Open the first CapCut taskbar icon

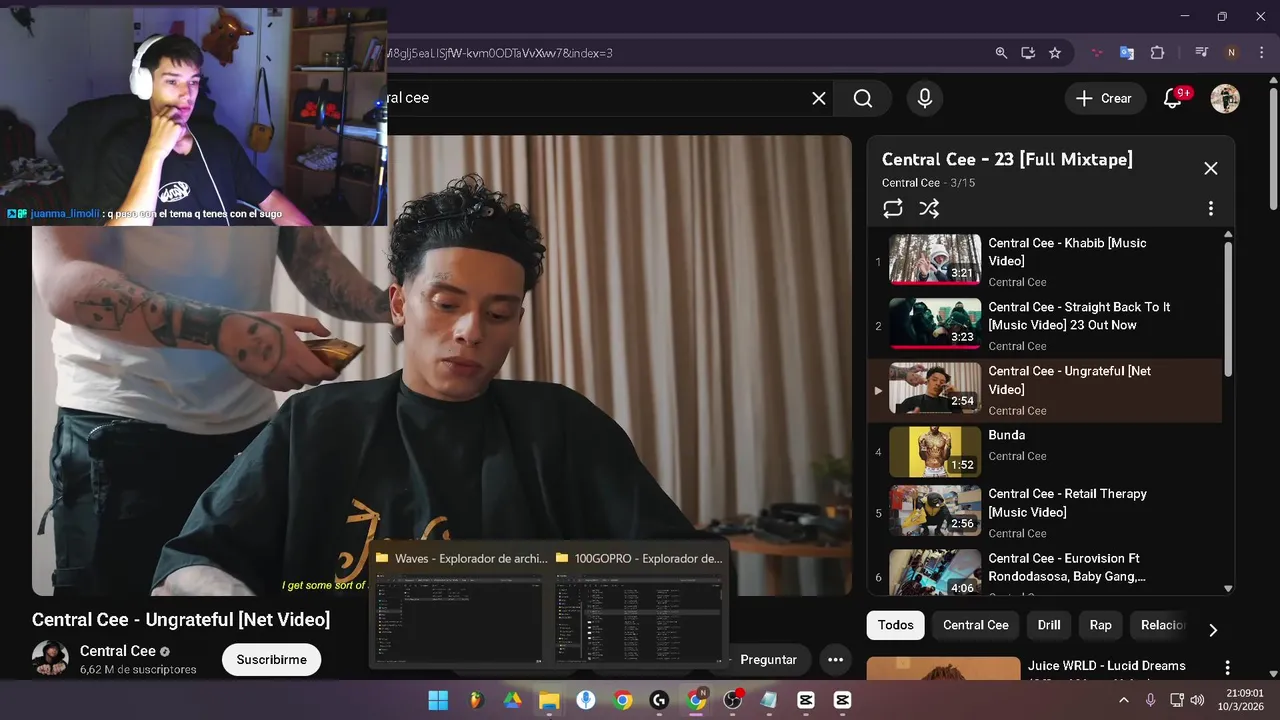point(806,700)
